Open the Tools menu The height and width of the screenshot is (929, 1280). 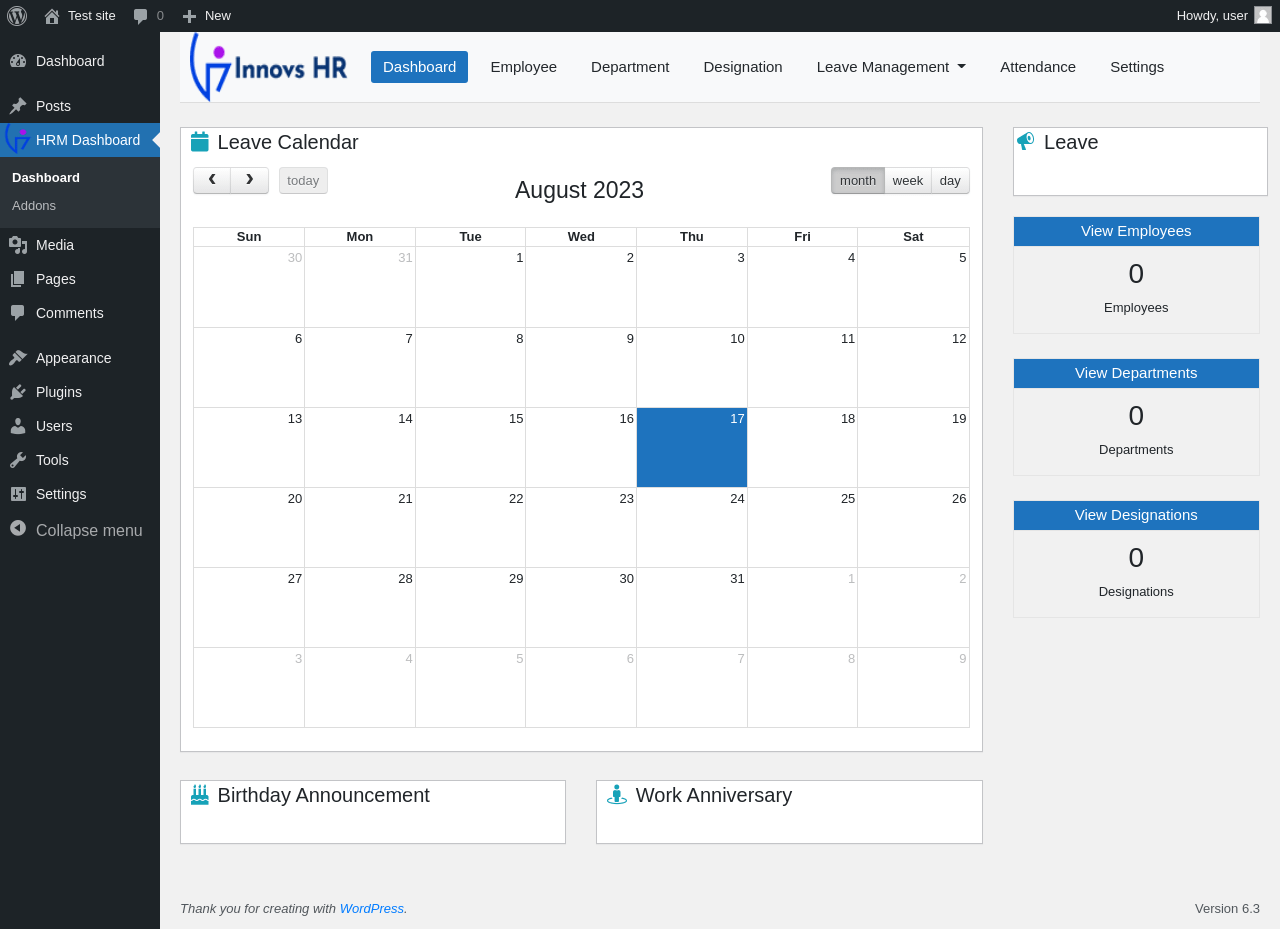(80, 460)
